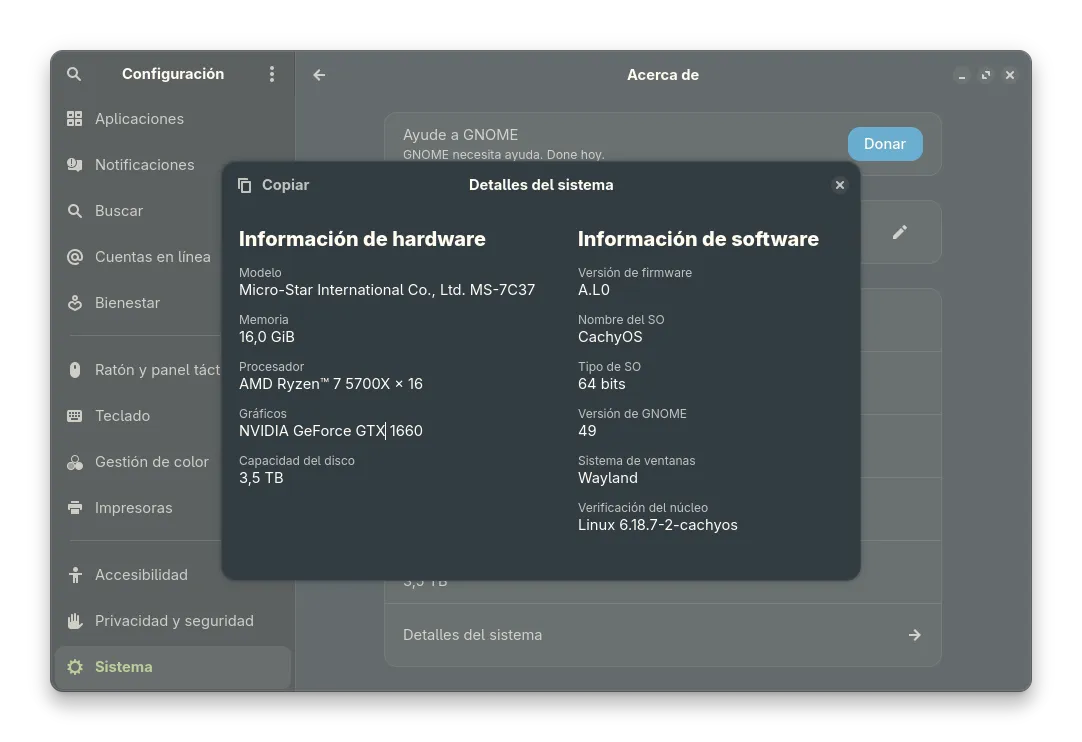
Task: Open Buscar settings panel
Action: 119,211
